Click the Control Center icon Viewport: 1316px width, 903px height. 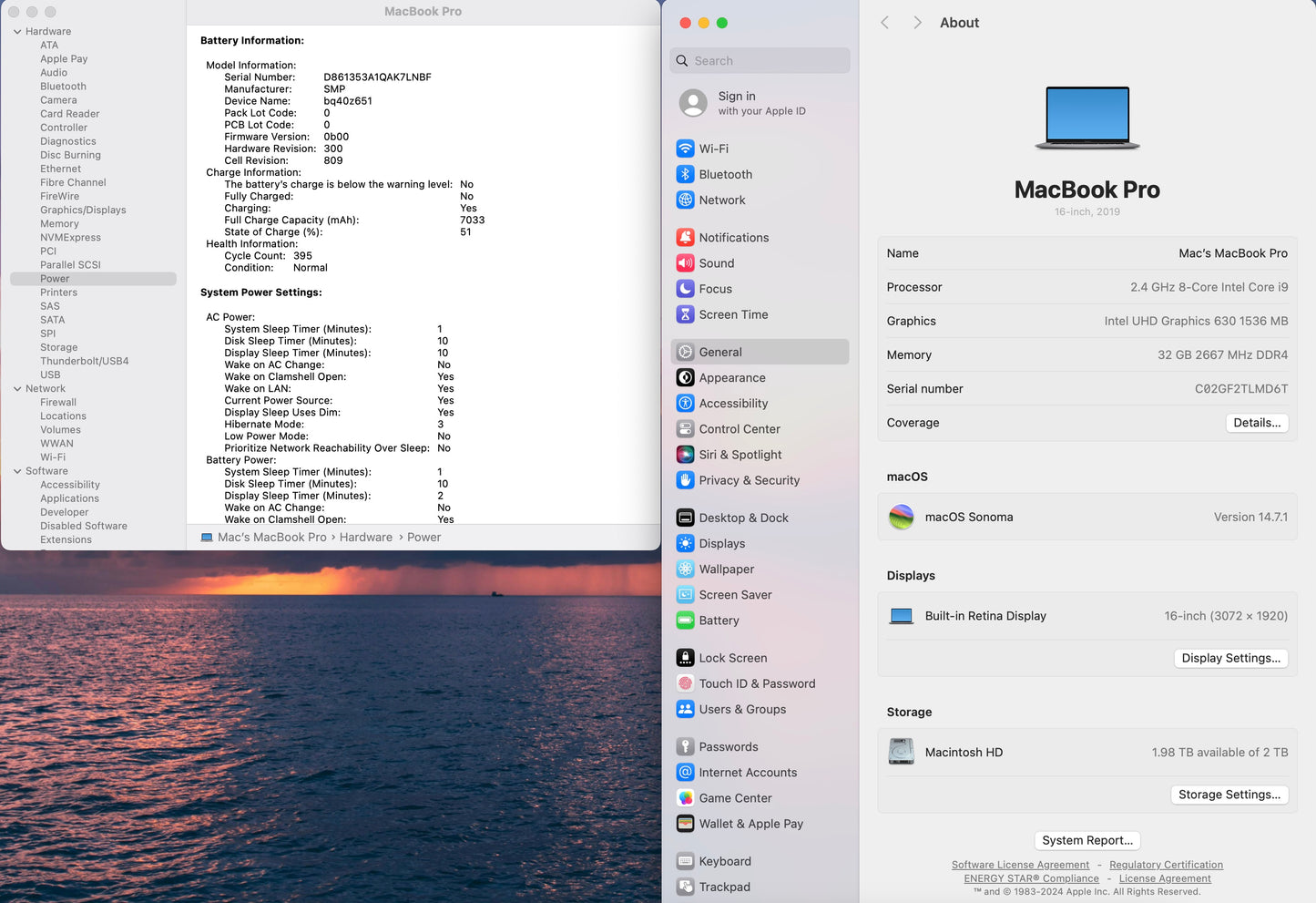(686, 428)
